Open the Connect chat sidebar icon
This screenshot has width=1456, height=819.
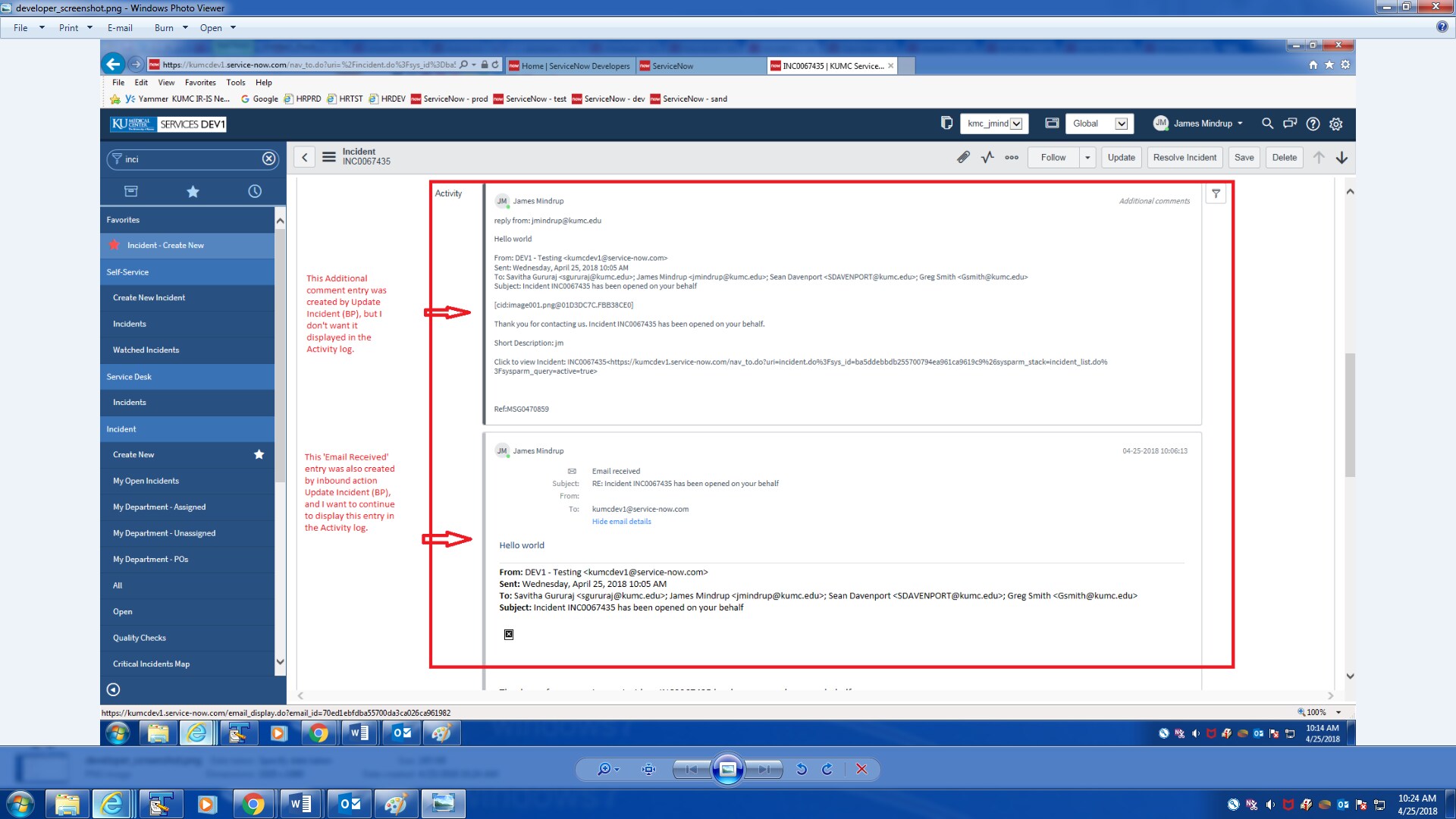pos(1290,123)
